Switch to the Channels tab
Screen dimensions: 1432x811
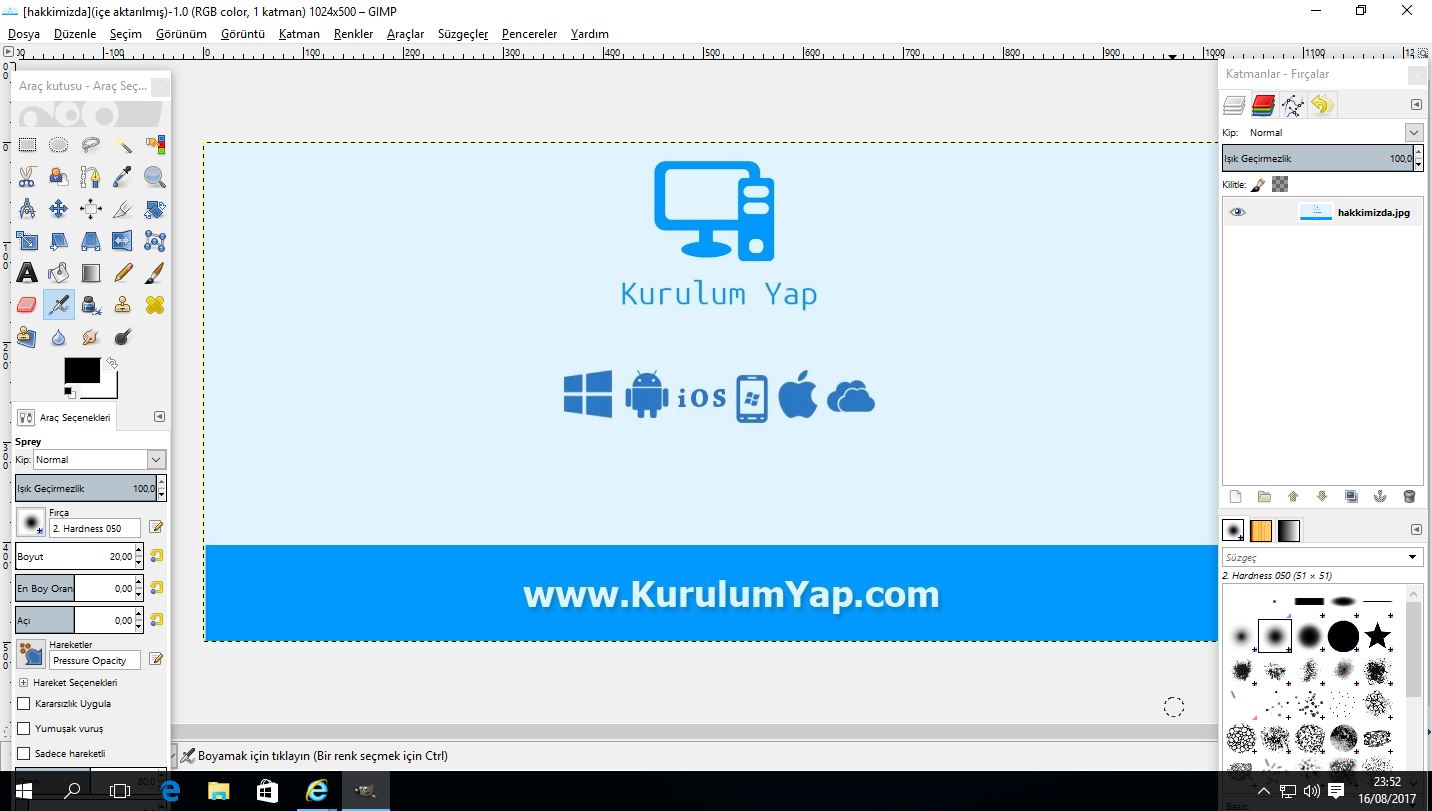click(x=1263, y=105)
